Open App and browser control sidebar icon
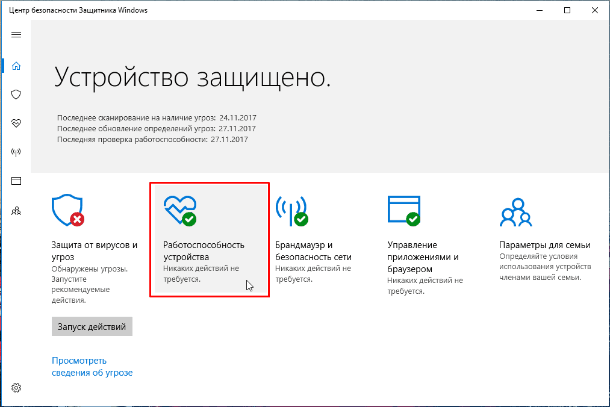 (16, 181)
